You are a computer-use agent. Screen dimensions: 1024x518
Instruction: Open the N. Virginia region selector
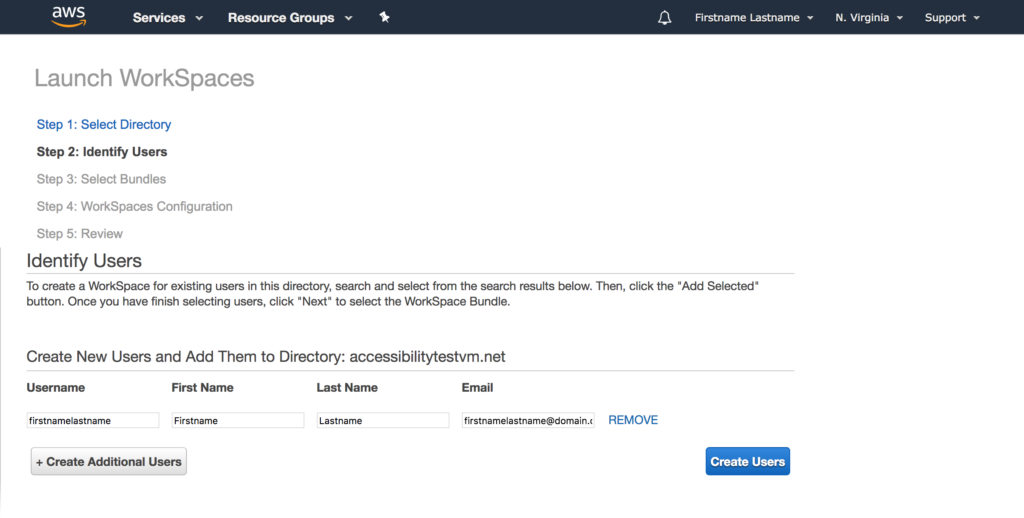(x=869, y=18)
